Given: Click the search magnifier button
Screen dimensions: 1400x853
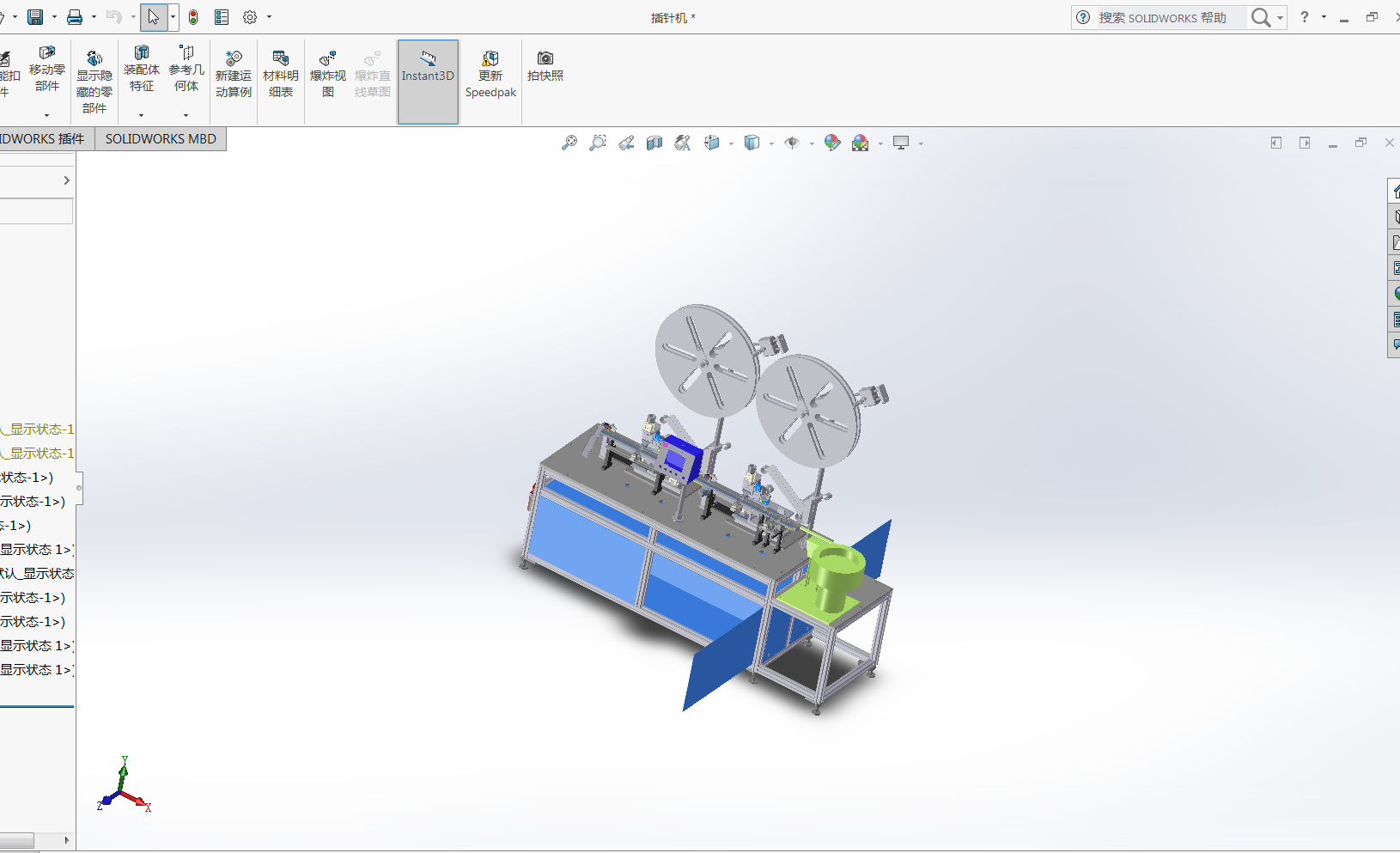Looking at the screenshot, I should [x=1260, y=18].
